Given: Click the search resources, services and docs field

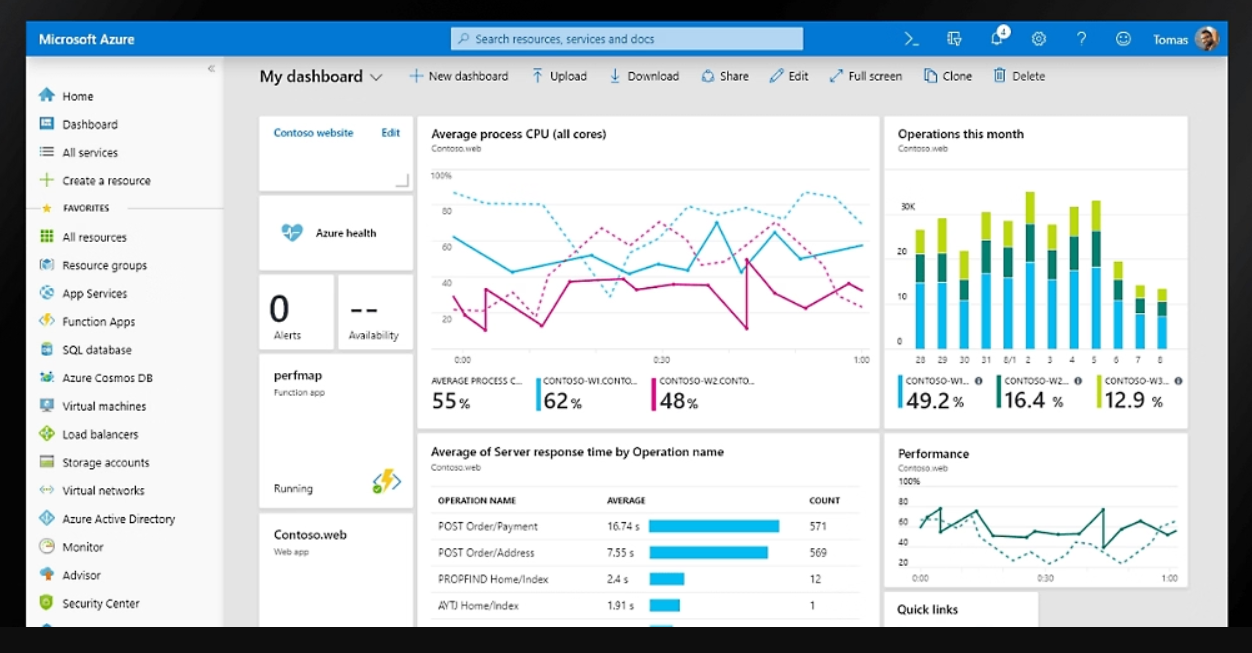Looking at the screenshot, I should coord(627,39).
